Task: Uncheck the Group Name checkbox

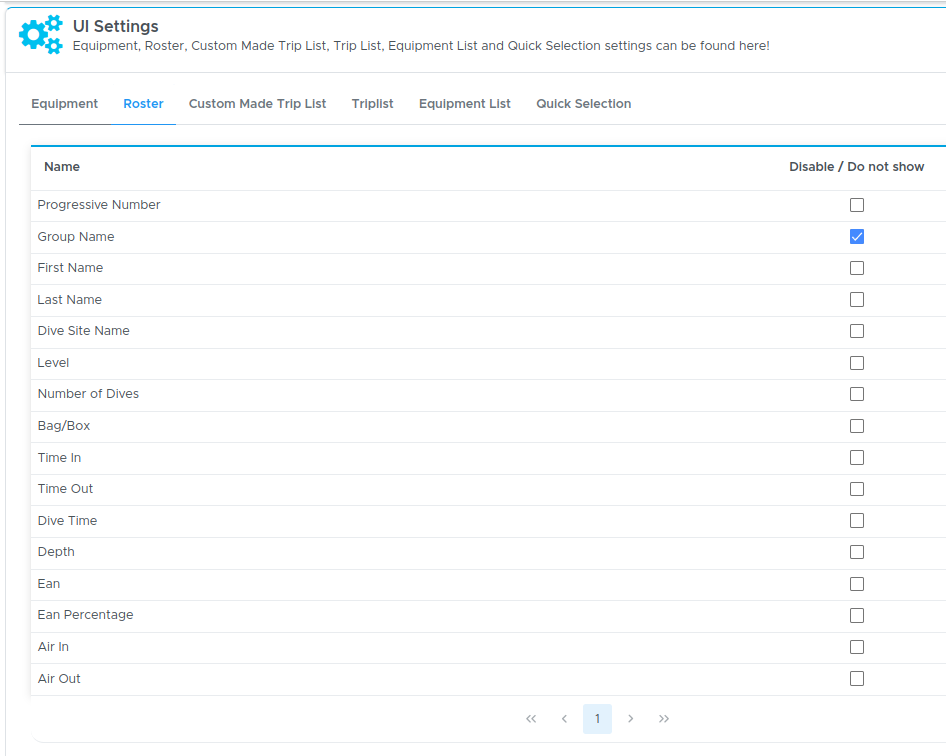Action: click(857, 237)
